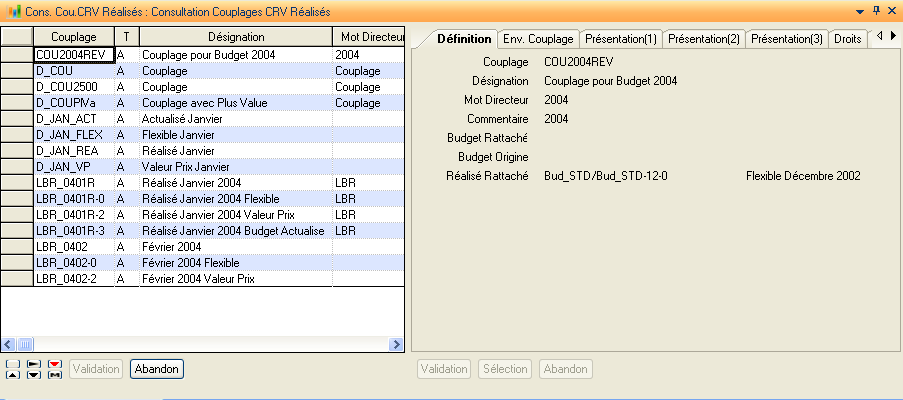Pin the panel with the pushpin icon
903x400 pixels.
pos(875,9)
